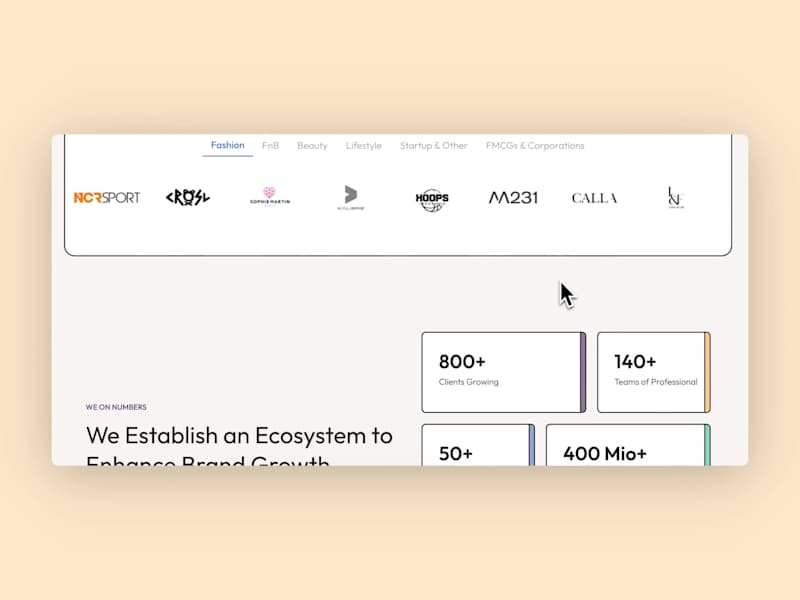800x600 pixels.
Task: Click the 50+ stat card
Action: point(478,445)
